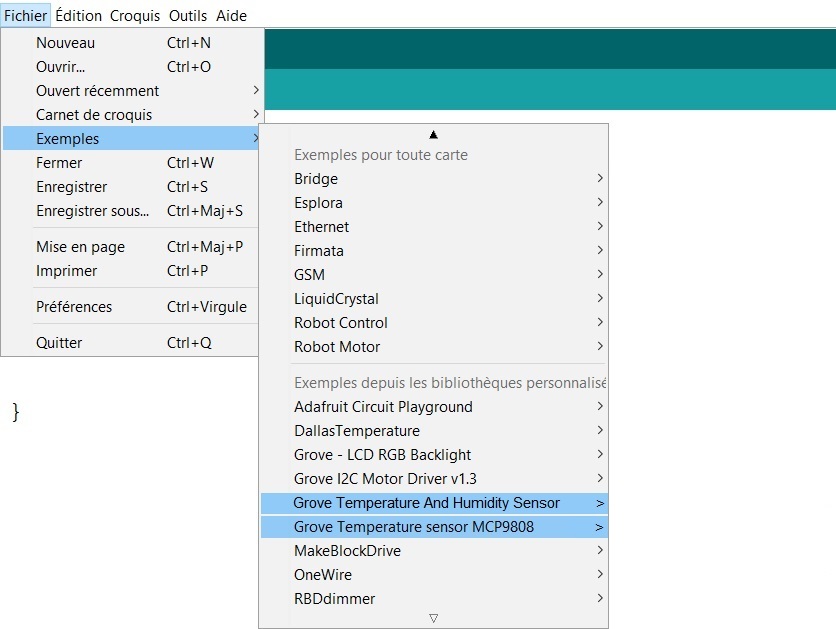This screenshot has width=836, height=629.
Task: Expand the Ouvert récemment submenu
Action: (132, 91)
